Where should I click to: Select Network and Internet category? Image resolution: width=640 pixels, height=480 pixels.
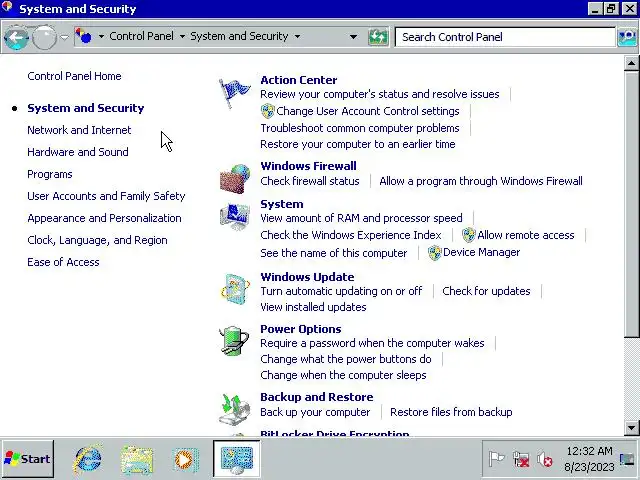pos(79,130)
